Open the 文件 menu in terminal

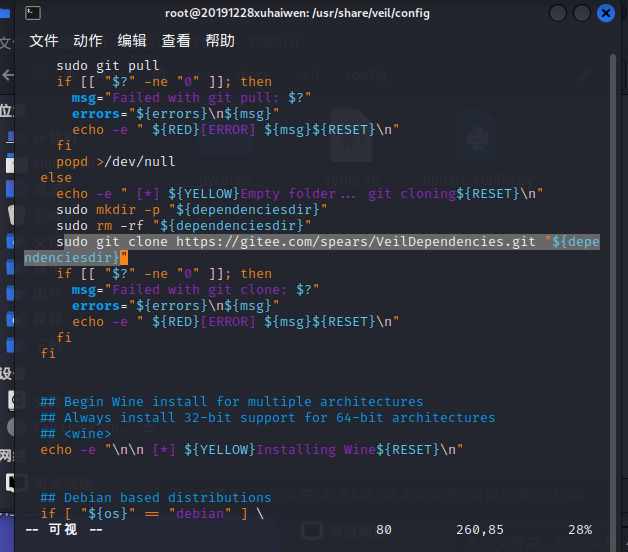click(44, 41)
